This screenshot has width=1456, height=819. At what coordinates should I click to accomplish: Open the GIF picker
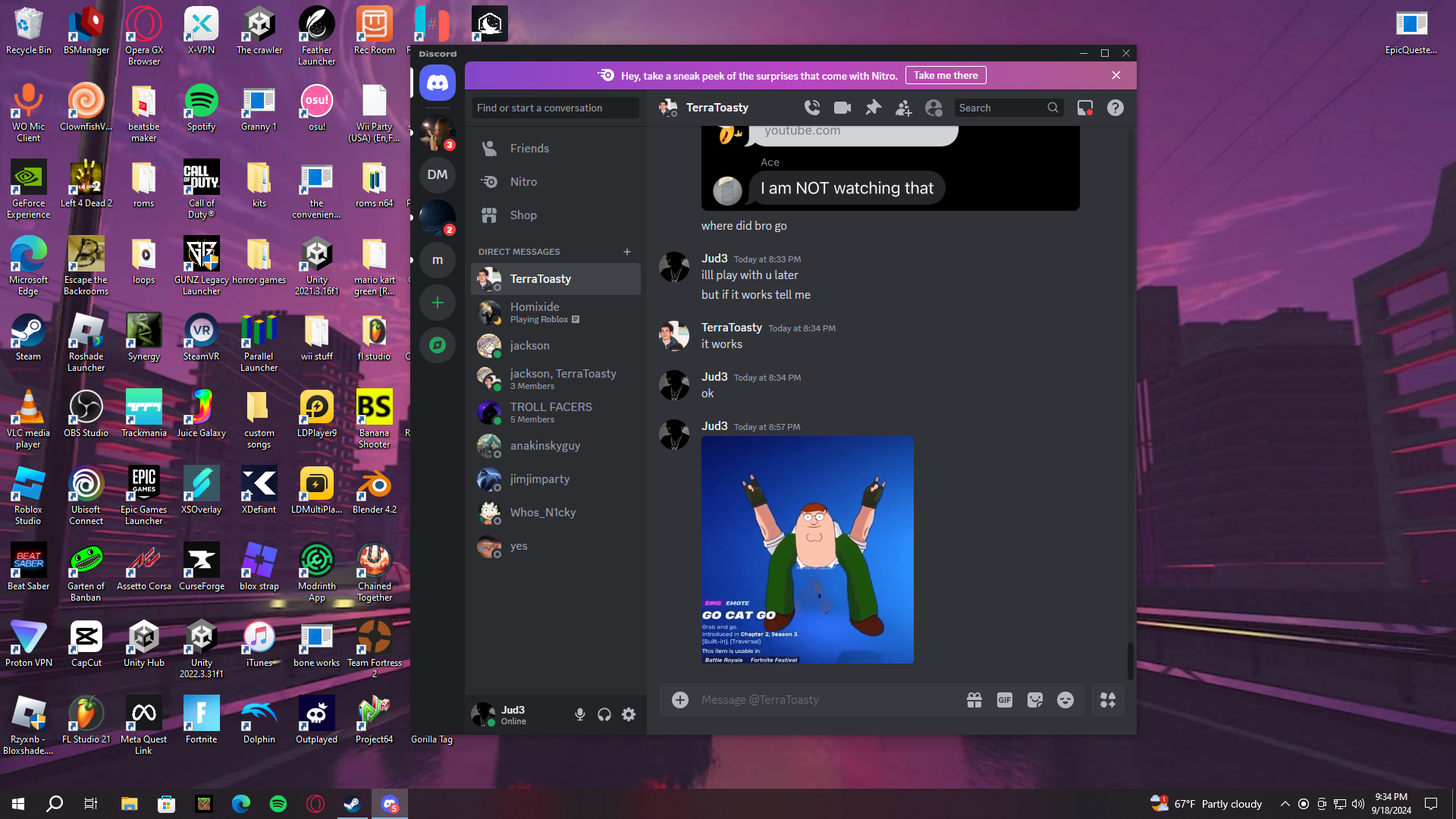1005,700
